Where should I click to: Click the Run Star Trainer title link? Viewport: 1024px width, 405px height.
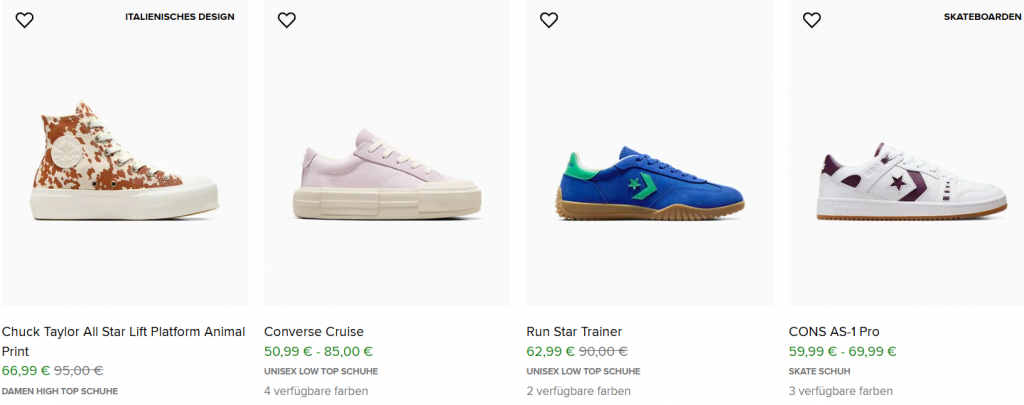coord(574,332)
